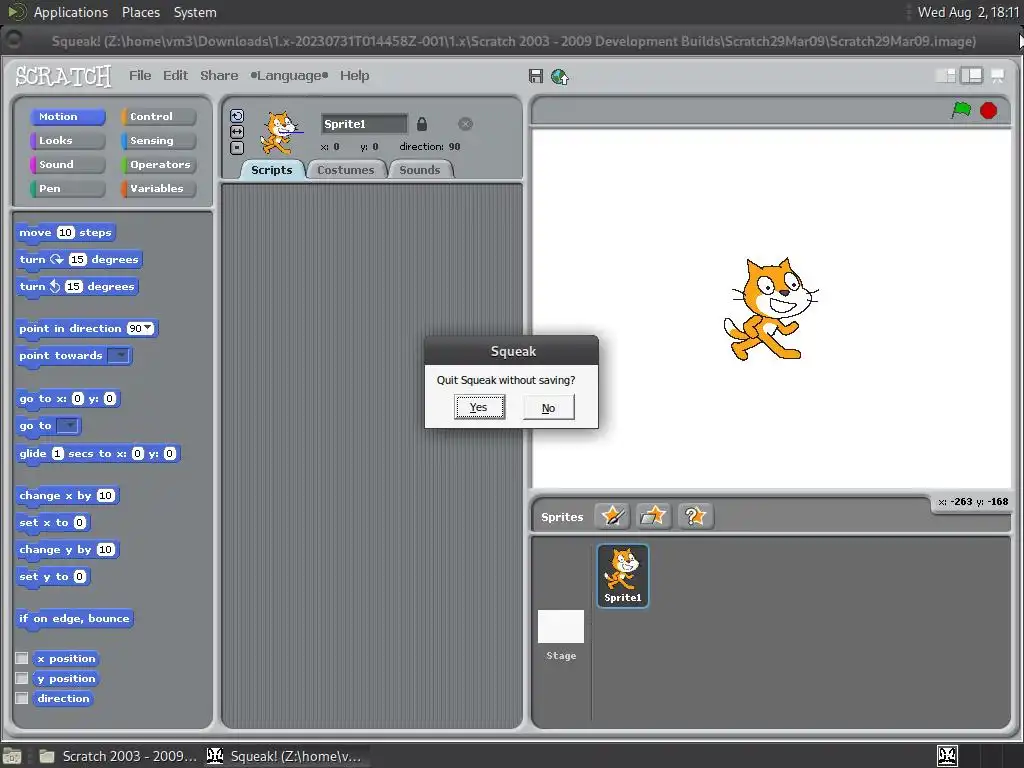Image resolution: width=1024 pixels, height=768 pixels.
Task: Open the GNOME Applications menu
Action: (x=71, y=12)
